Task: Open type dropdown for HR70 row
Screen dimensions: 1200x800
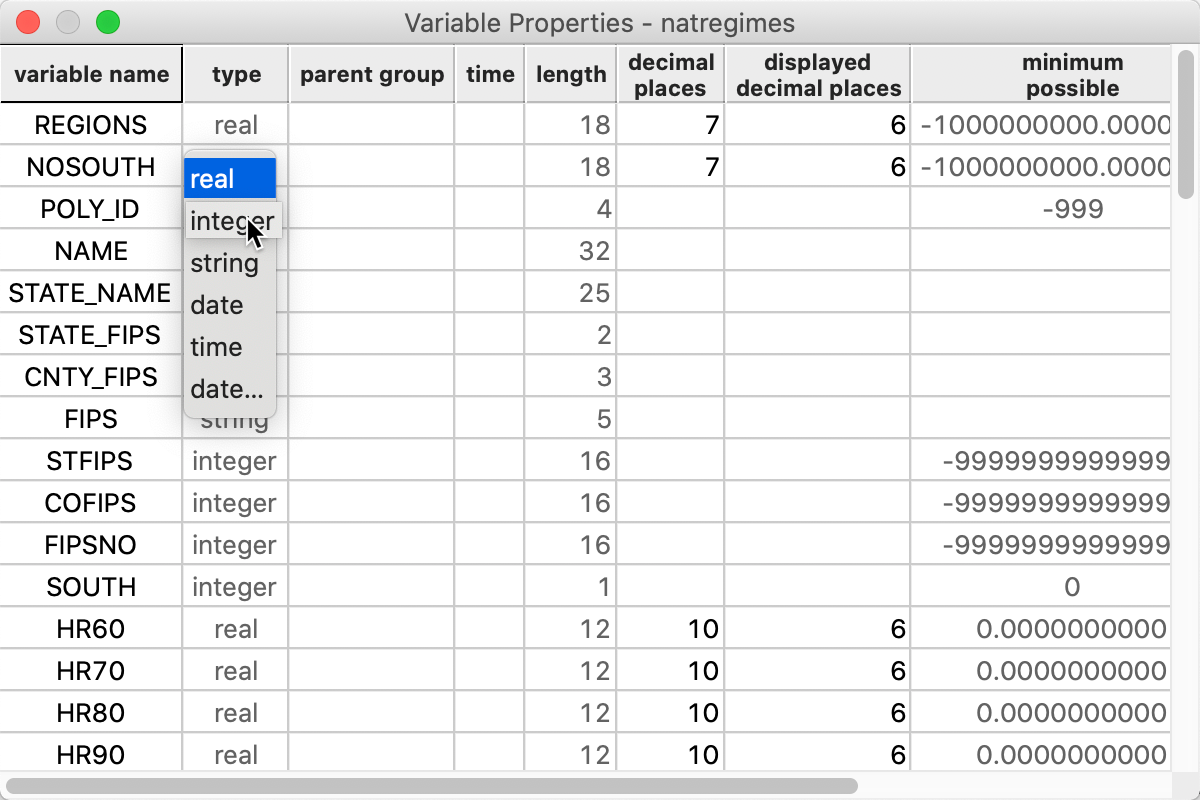Action: point(236,671)
